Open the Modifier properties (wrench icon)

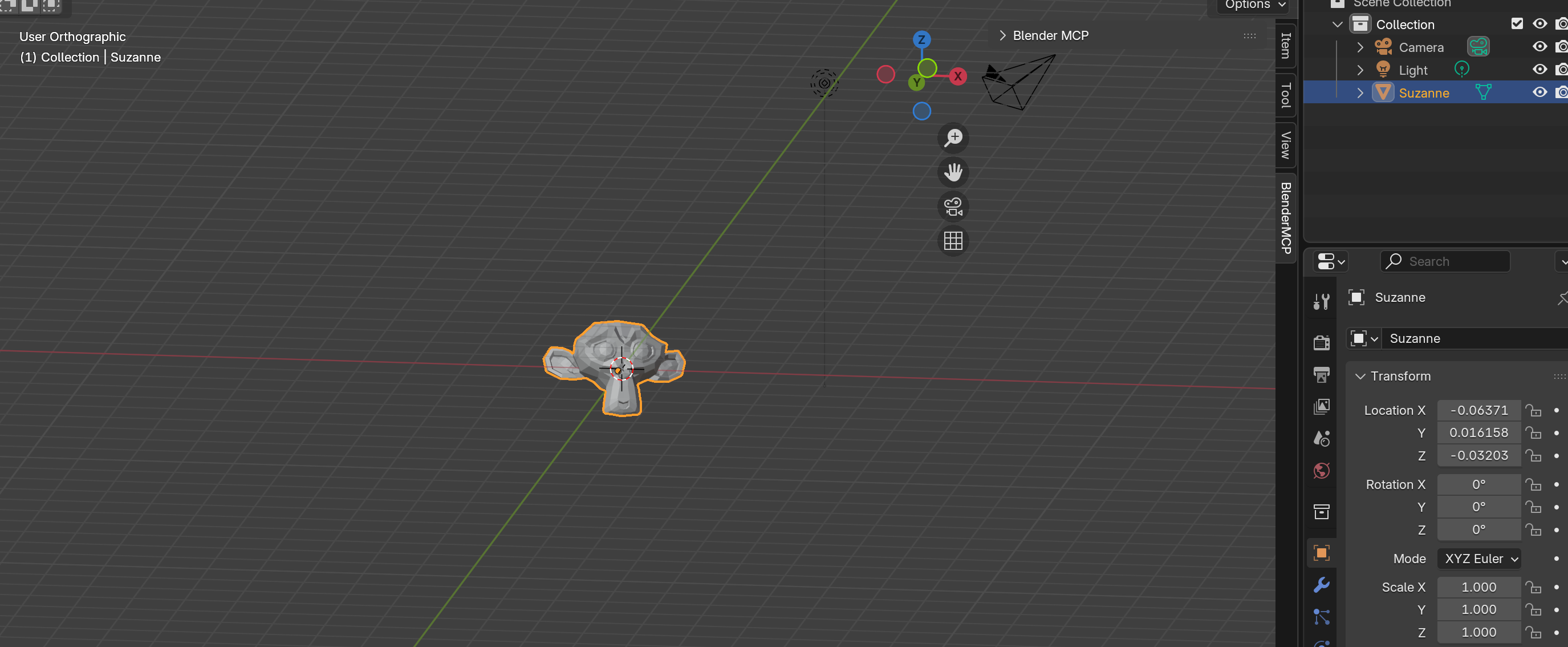1321,585
